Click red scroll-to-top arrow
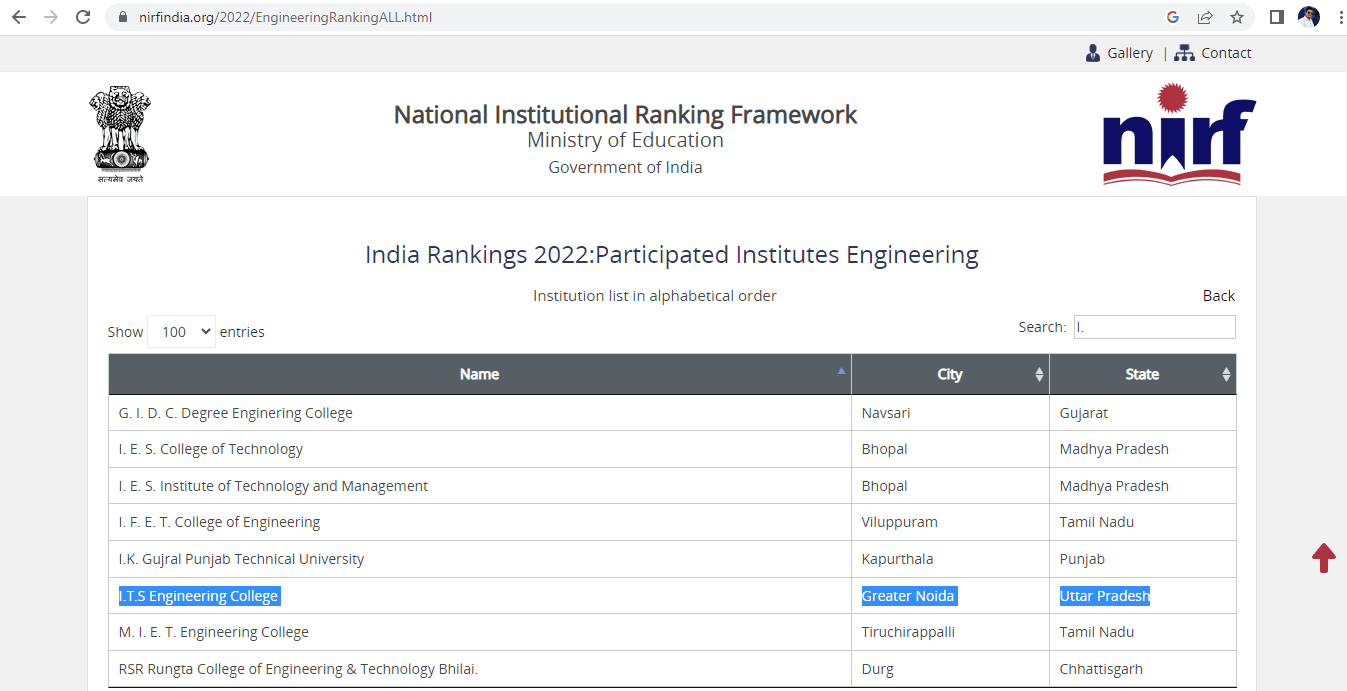The height and width of the screenshot is (691, 1347). (x=1324, y=557)
